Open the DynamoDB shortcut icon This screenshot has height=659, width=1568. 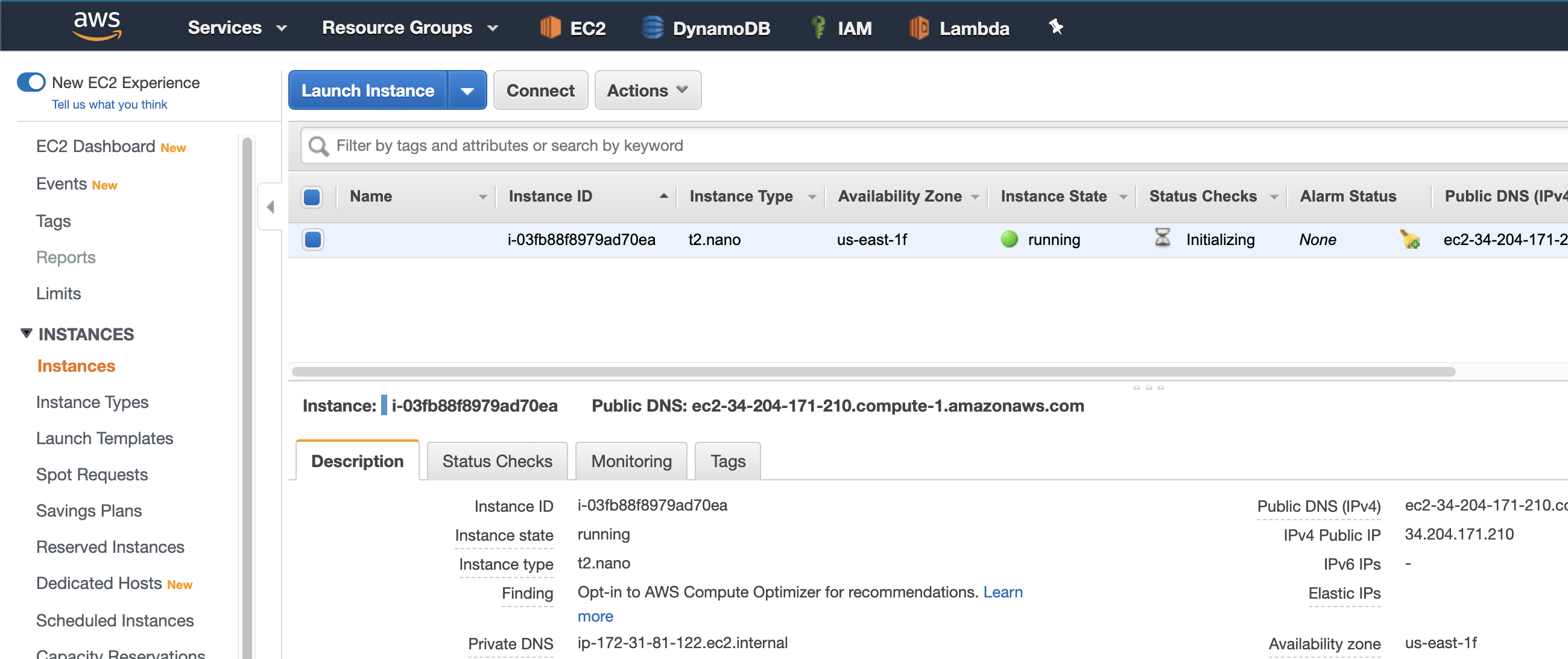click(x=653, y=27)
